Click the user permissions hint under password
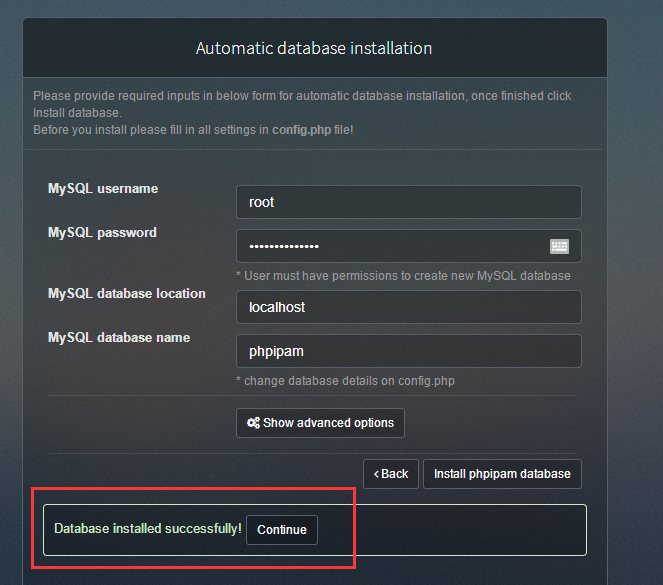 [x=403, y=276]
